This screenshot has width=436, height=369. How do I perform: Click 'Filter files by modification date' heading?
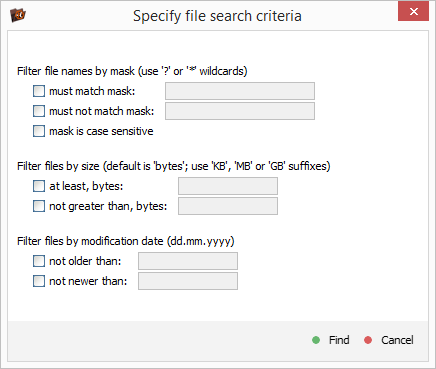coord(126,241)
